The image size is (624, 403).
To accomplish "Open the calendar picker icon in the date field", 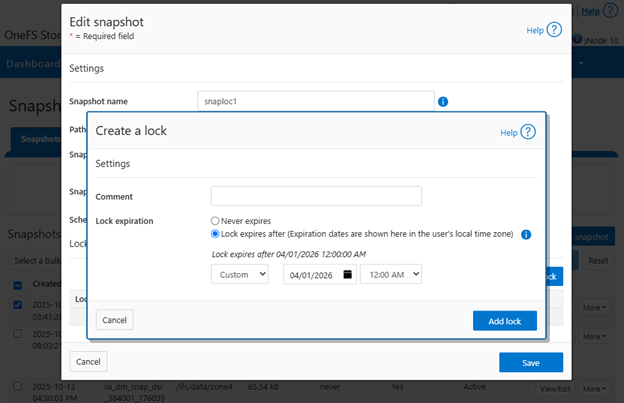I will point(347,274).
